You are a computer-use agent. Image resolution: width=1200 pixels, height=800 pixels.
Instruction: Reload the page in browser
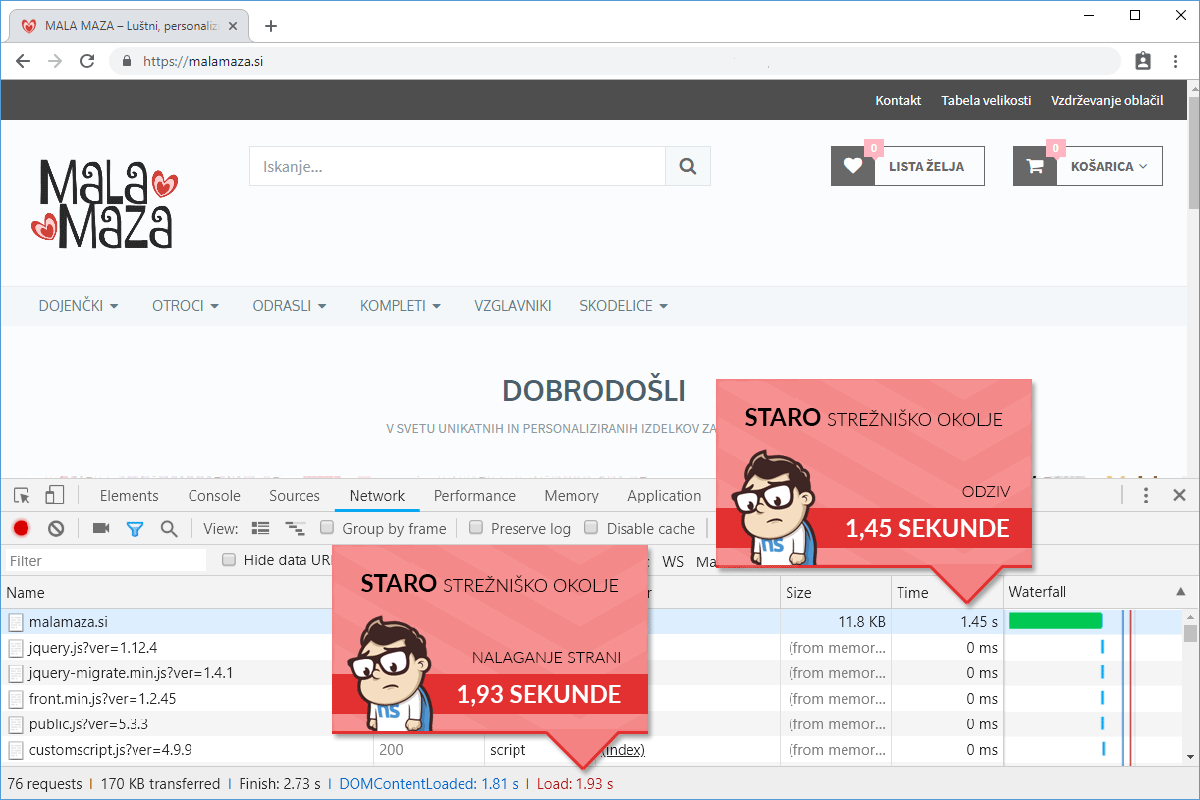click(87, 61)
